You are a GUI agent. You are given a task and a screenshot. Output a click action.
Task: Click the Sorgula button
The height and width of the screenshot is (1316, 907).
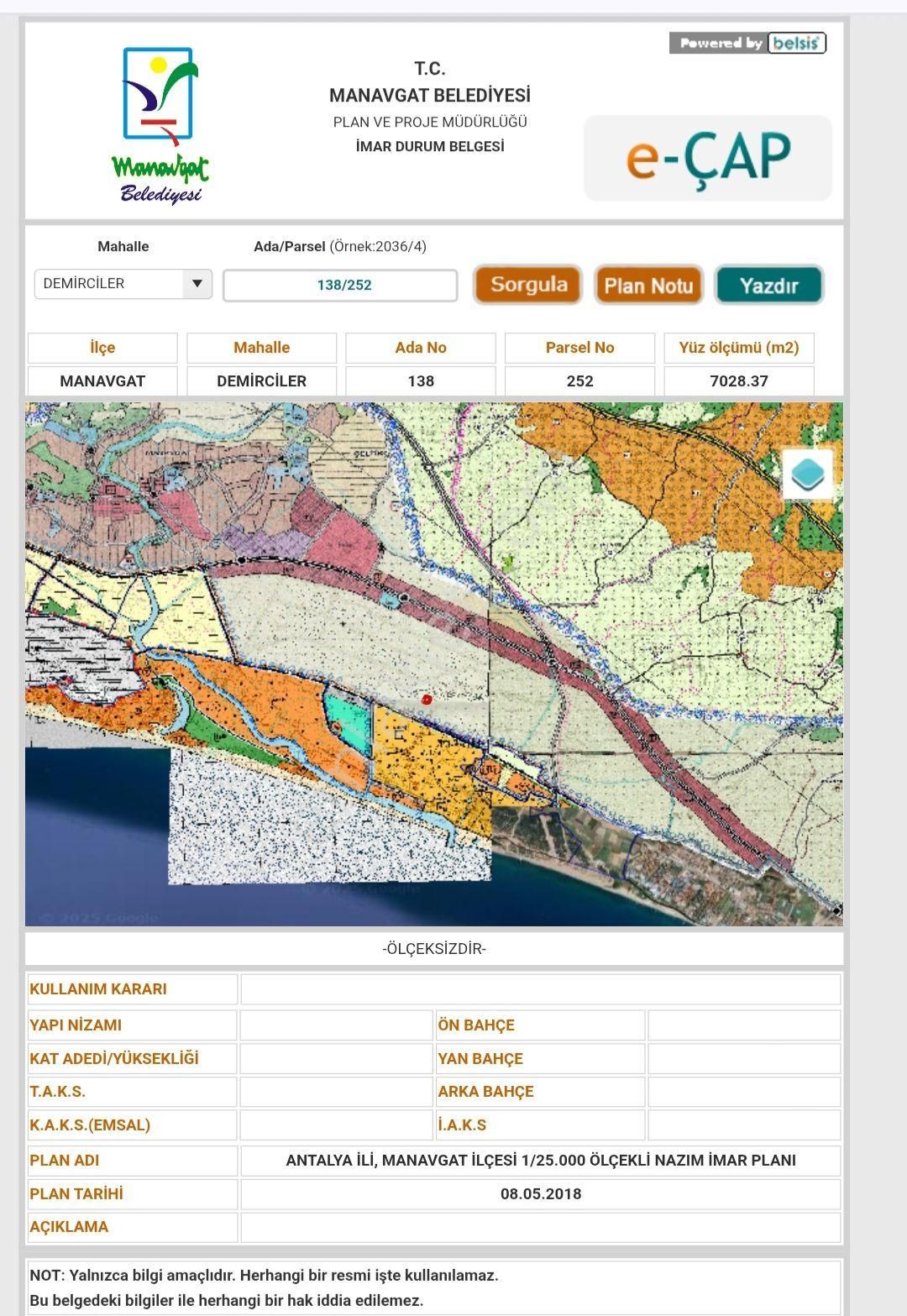[x=528, y=285]
